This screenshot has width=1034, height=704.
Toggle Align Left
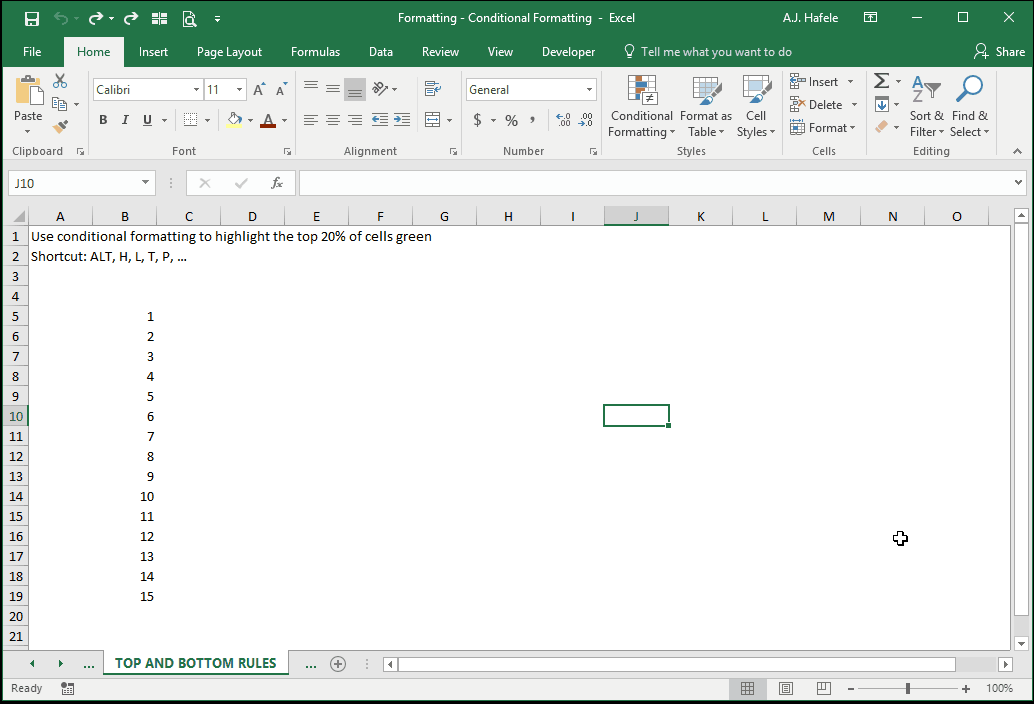click(311, 120)
